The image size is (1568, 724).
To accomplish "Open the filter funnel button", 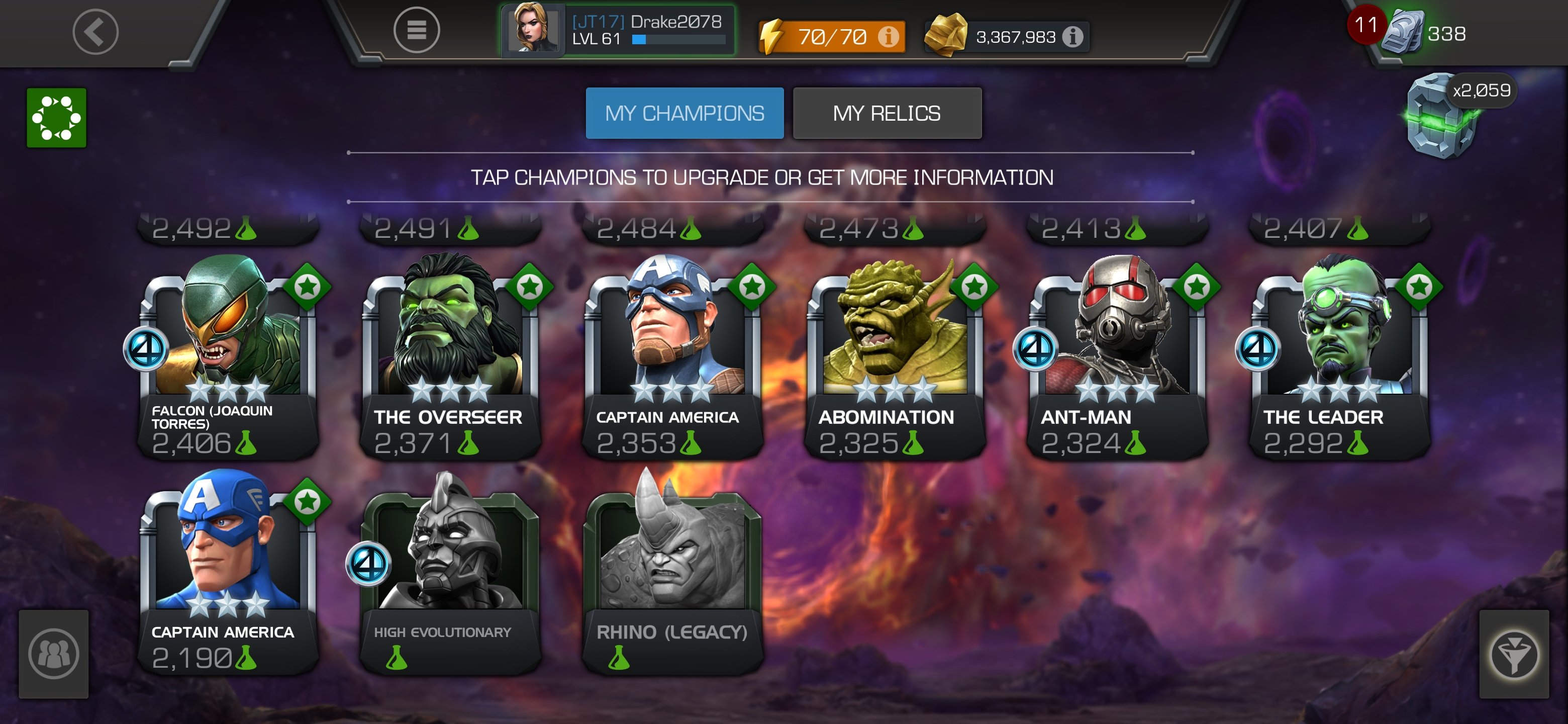I will 1514,655.
